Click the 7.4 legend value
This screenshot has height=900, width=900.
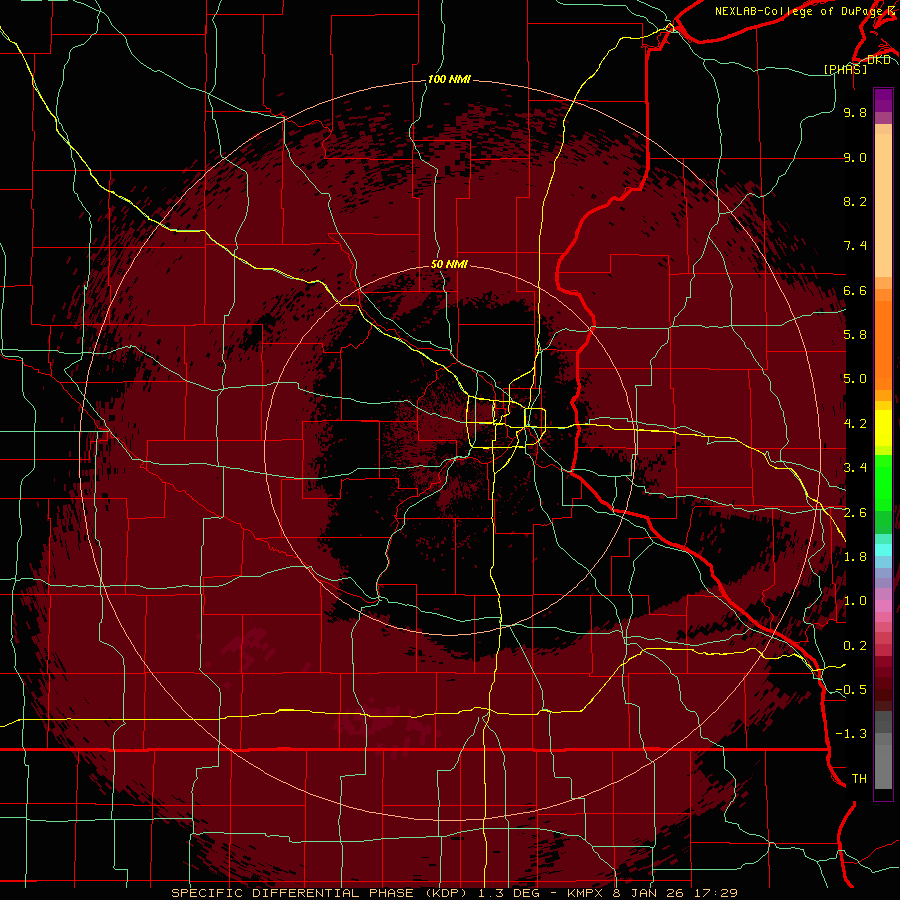tap(855, 246)
